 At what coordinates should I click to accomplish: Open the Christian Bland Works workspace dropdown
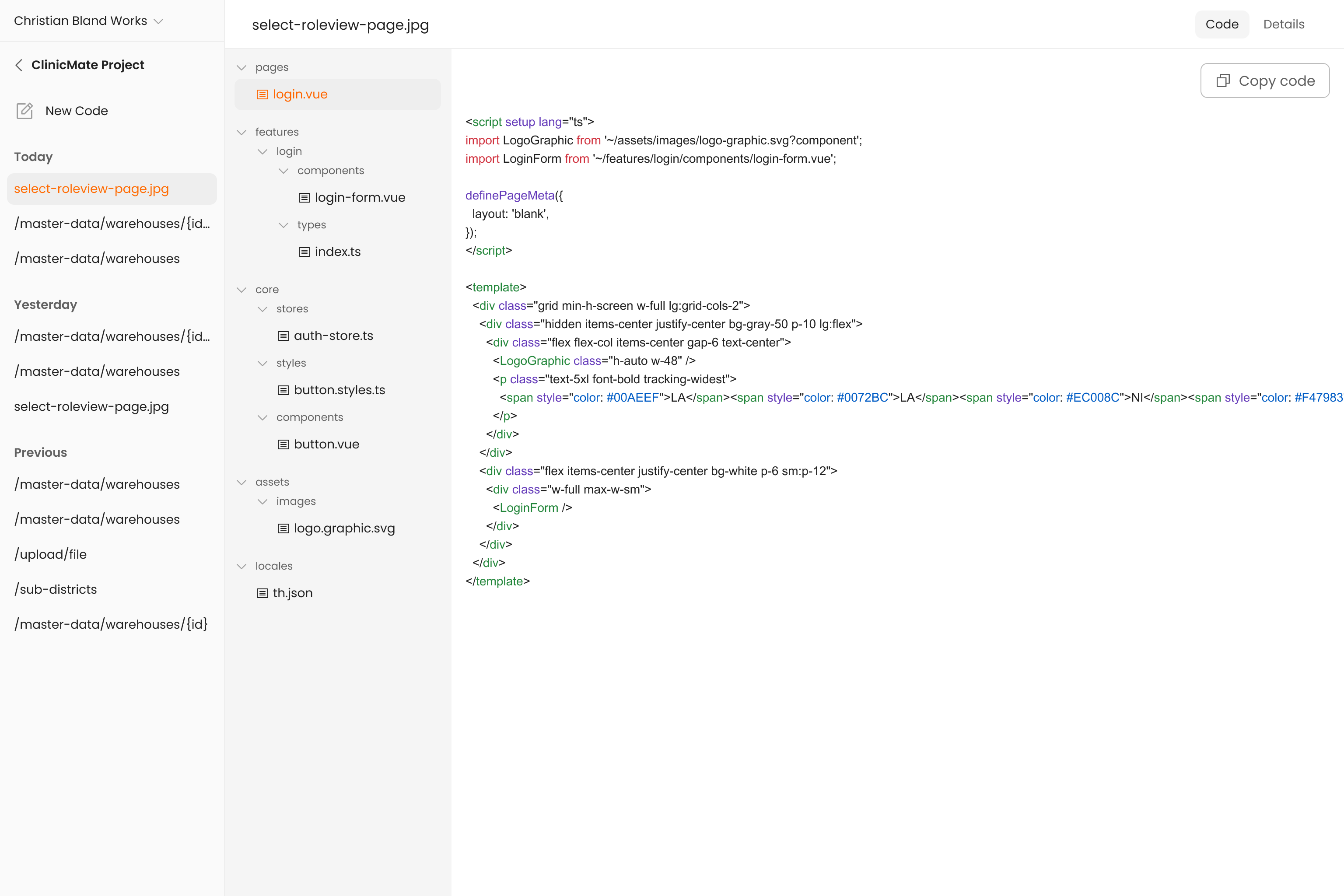pos(159,21)
